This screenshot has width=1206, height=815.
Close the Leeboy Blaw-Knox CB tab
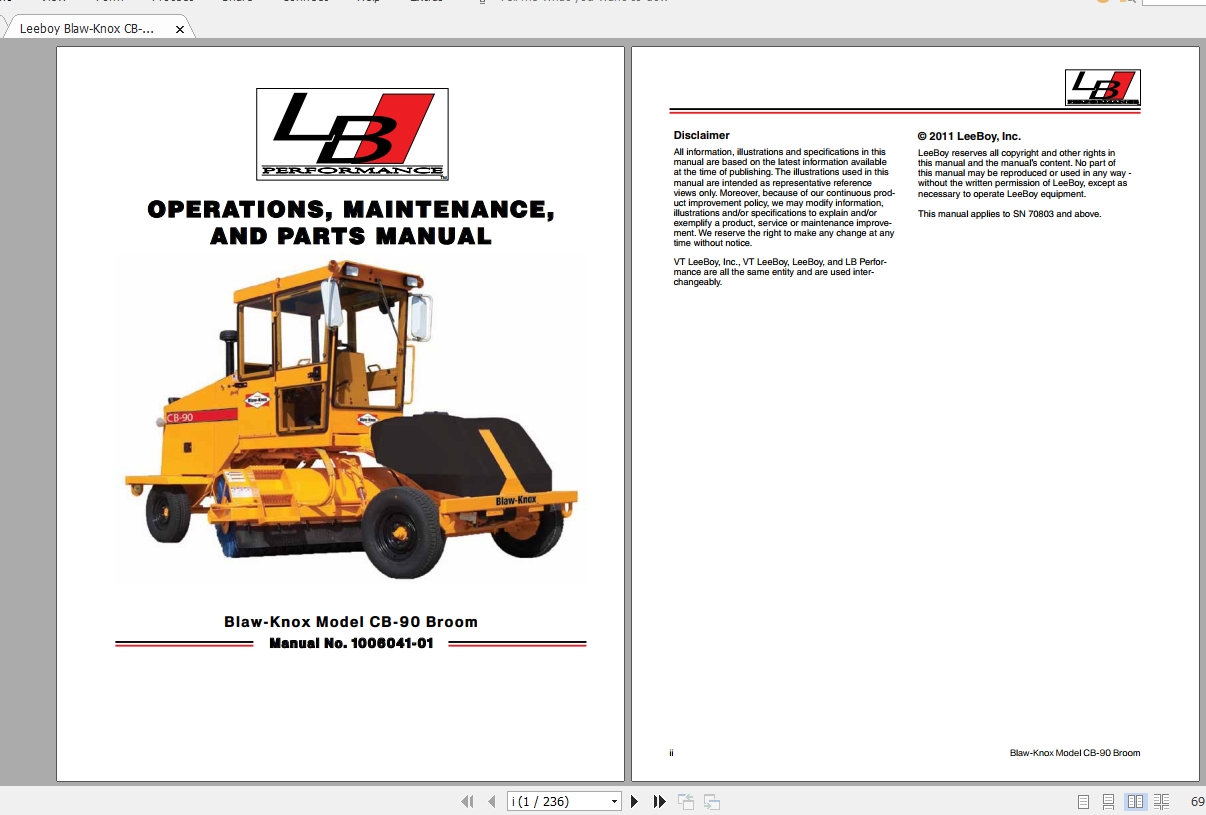coord(180,29)
